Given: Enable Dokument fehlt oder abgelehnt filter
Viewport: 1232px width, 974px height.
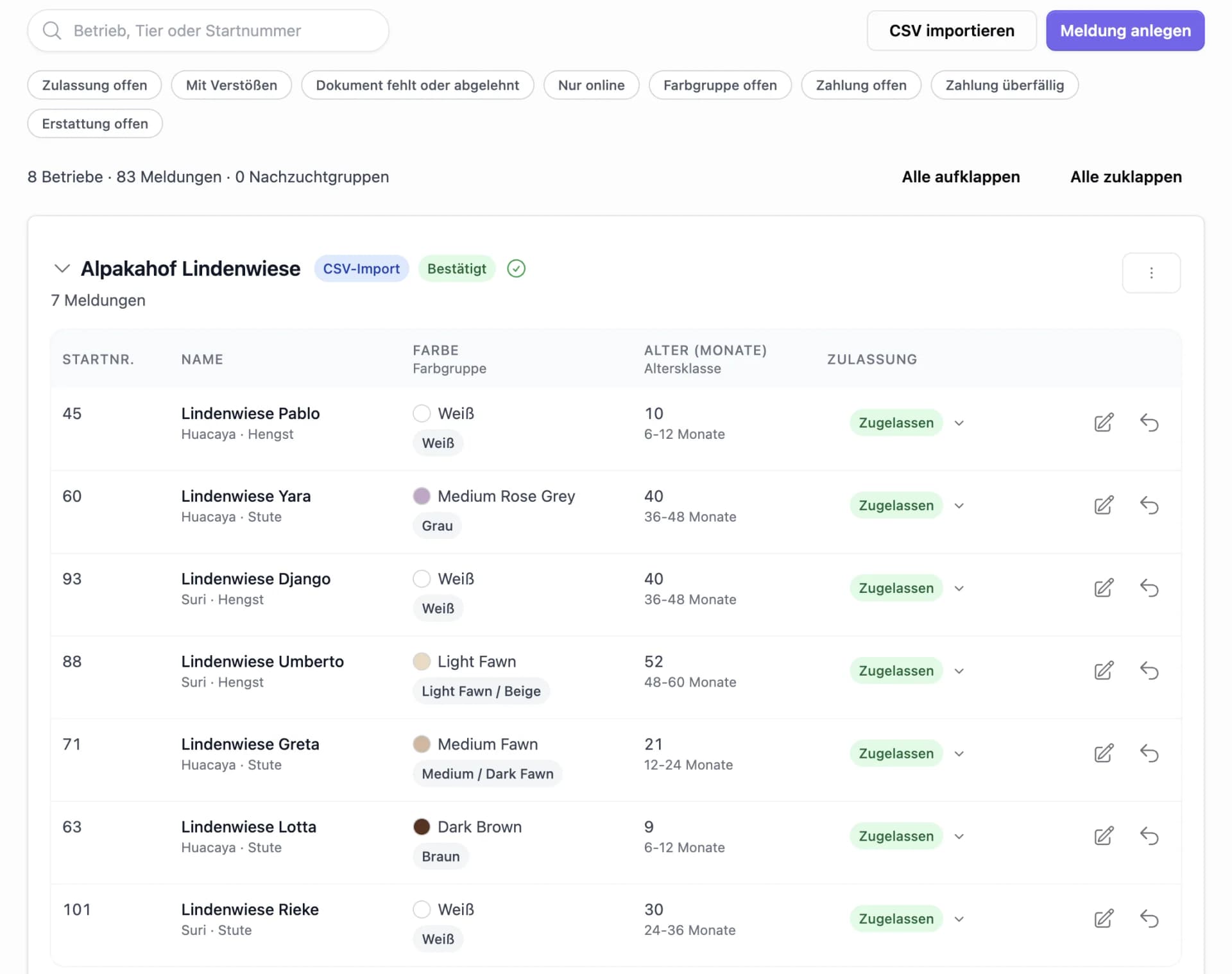Looking at the screenshot, I should [417, 85].
